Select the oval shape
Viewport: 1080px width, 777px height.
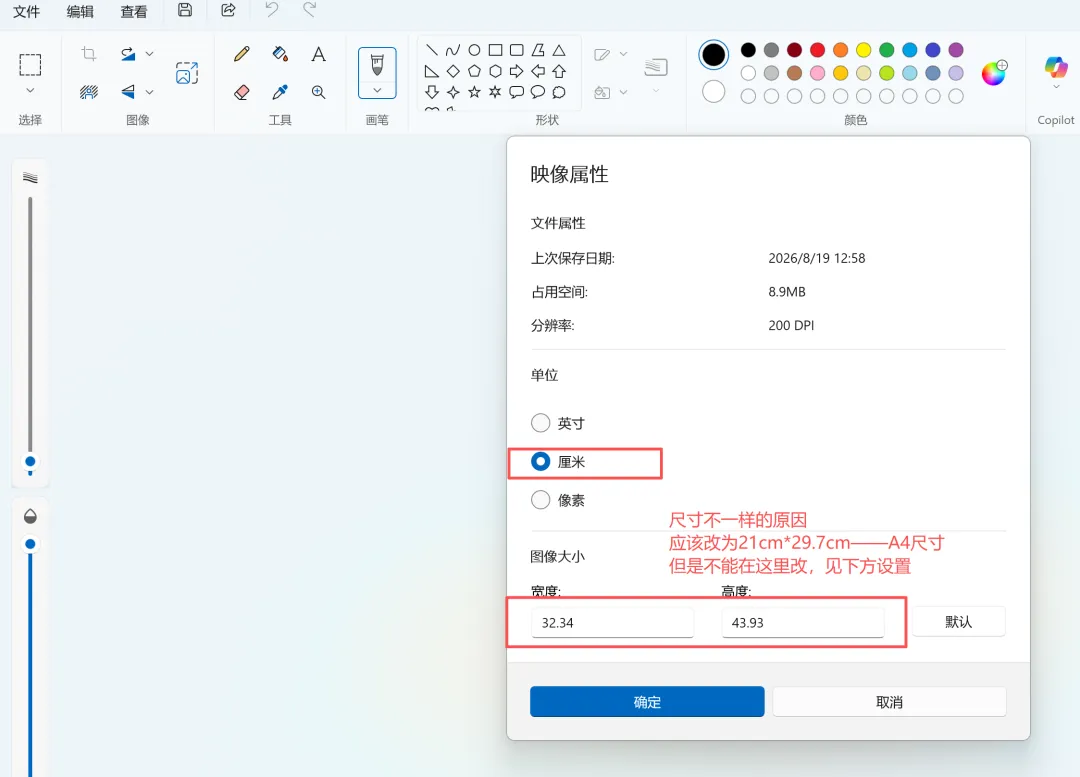474,50
